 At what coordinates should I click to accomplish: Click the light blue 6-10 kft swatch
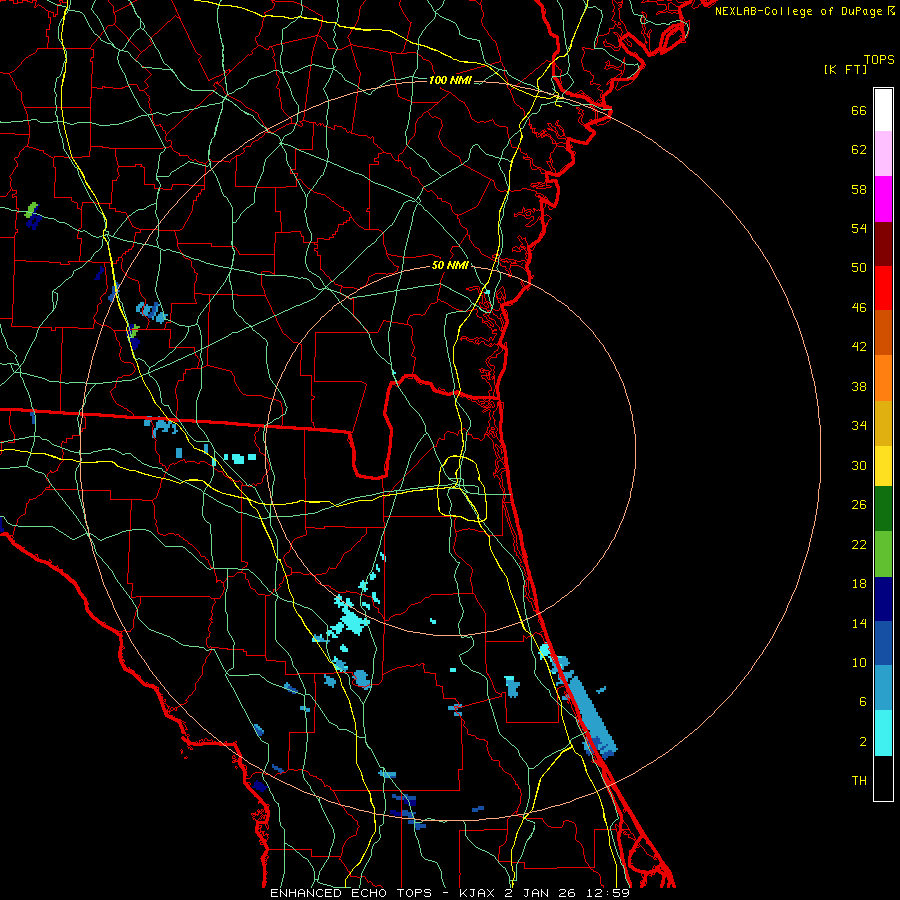tap(883, 688)
